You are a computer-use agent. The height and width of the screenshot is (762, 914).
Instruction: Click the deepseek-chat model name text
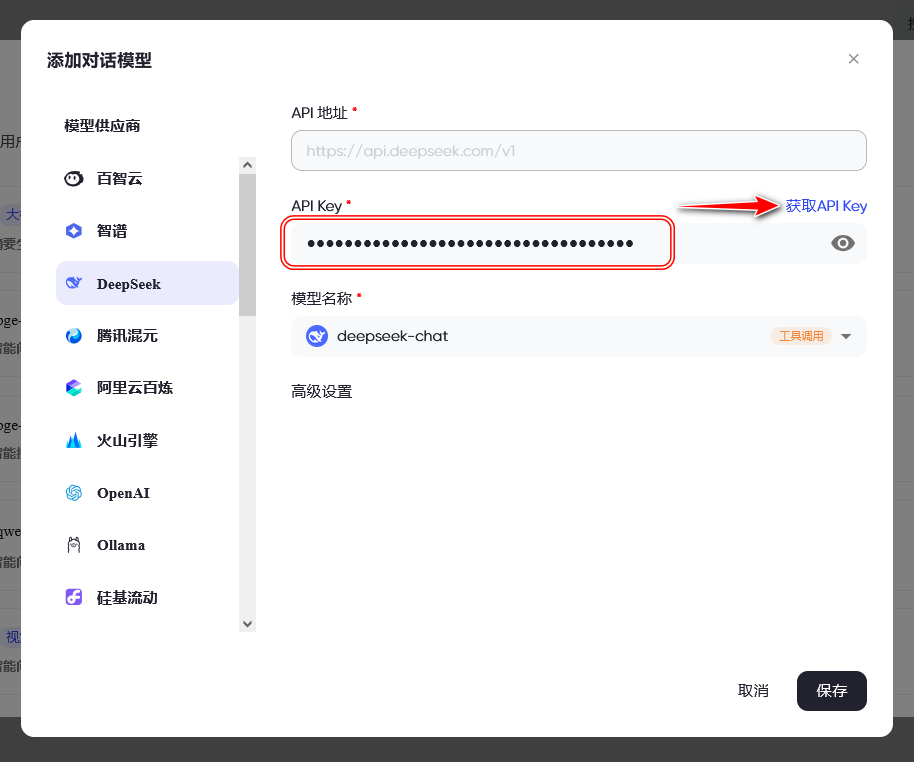392,336
